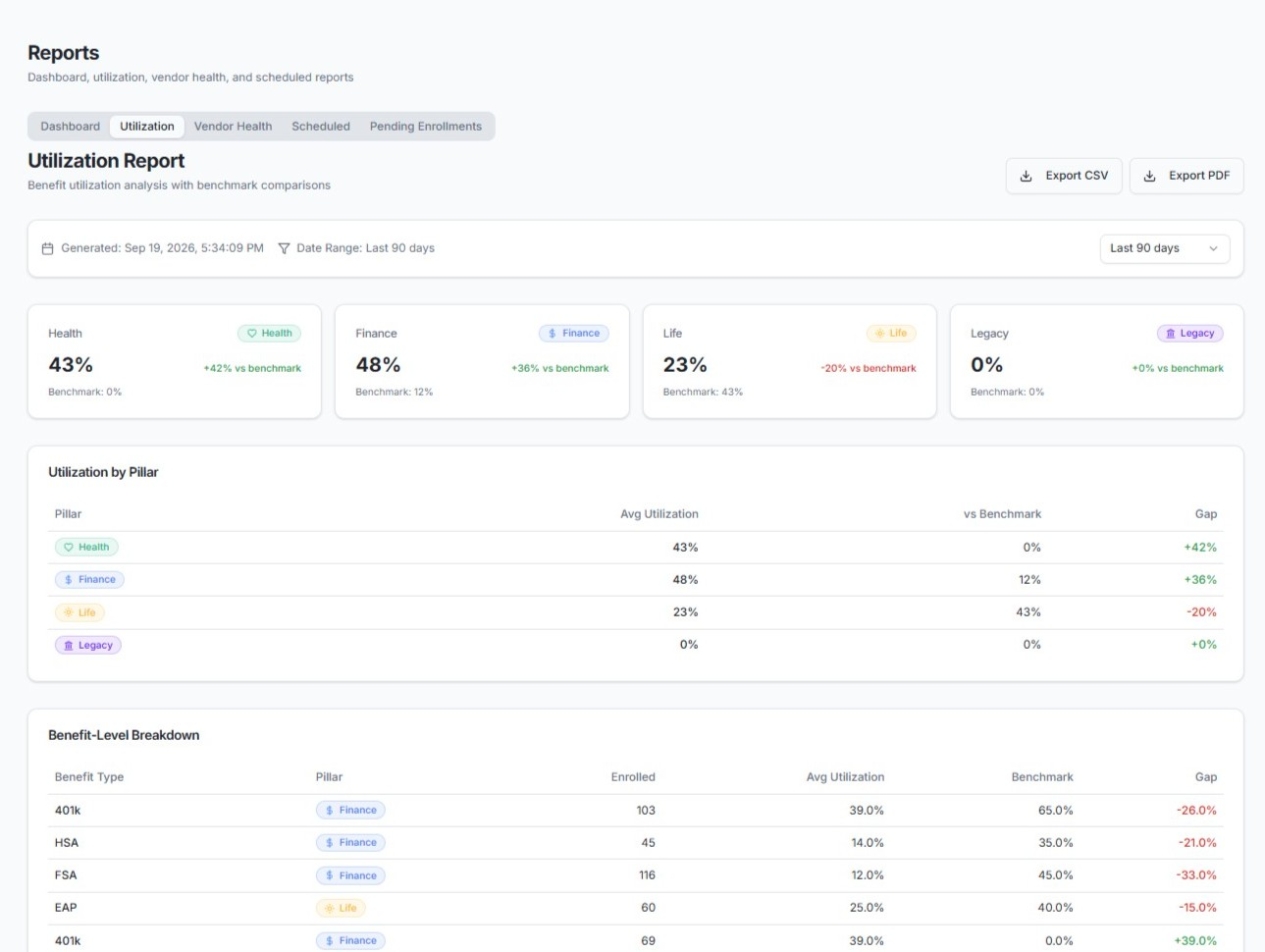Click the 116 enrolled value
1265x952 pixels.
[x=647, y=875]
